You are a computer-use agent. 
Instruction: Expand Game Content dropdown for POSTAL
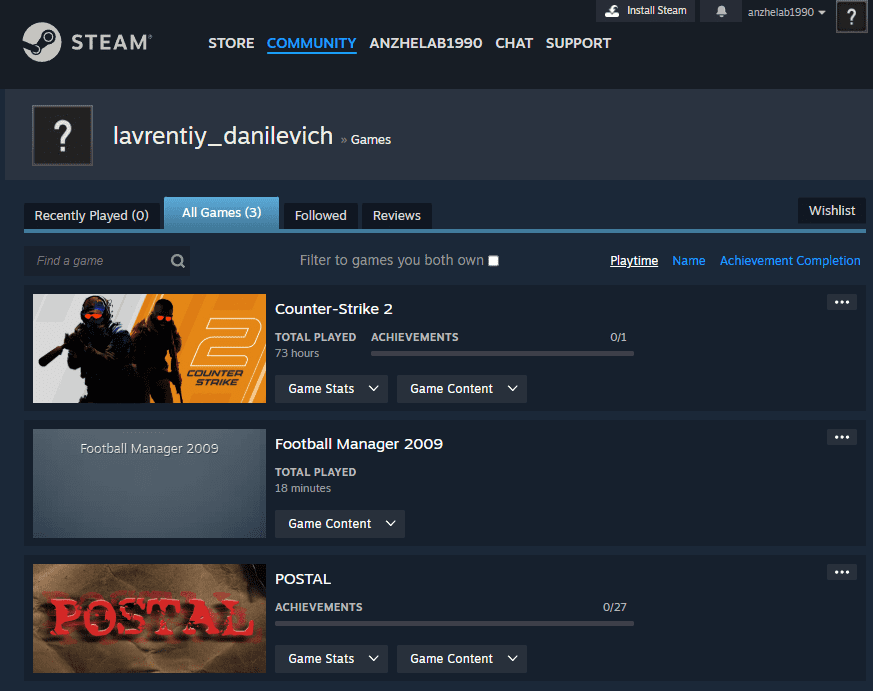[461, 659]
